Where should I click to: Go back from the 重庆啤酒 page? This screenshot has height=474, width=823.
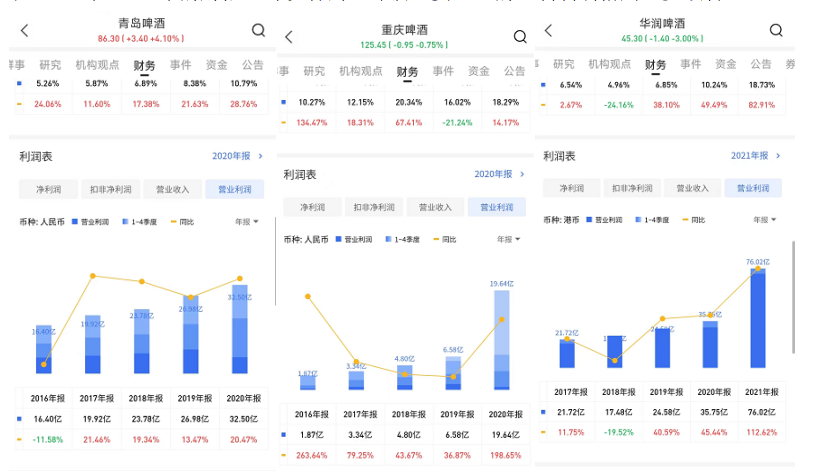289,37
